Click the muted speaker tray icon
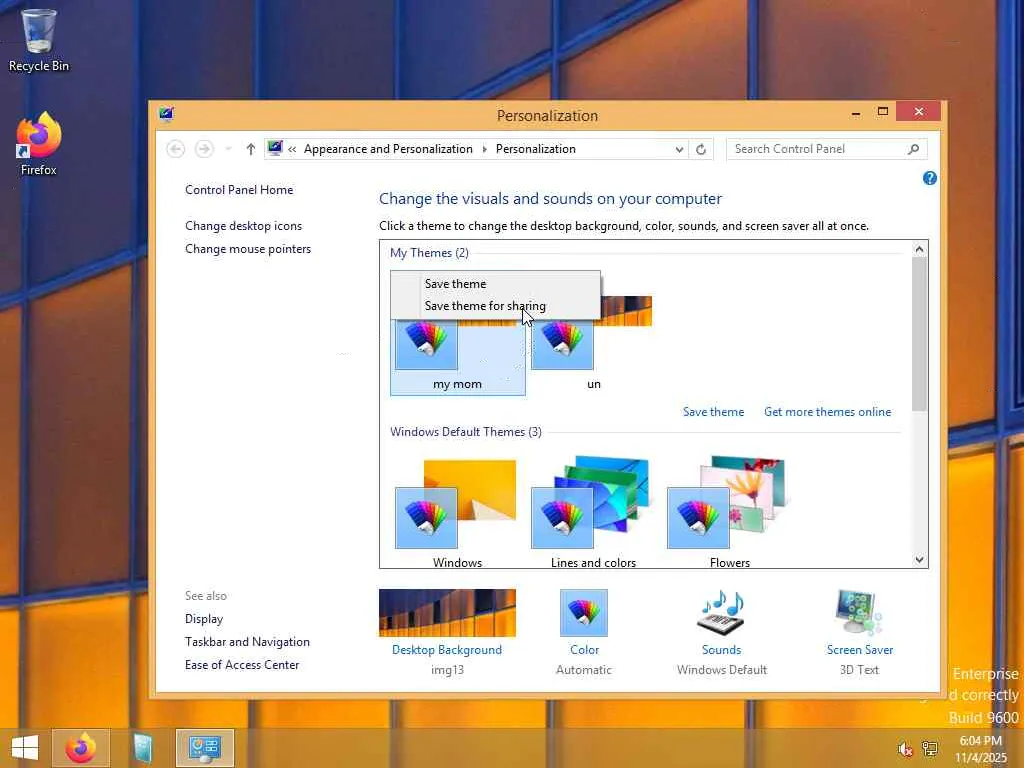Viewport: 1024px width, 768px height. pyautogui.click(x=905, y=748)
